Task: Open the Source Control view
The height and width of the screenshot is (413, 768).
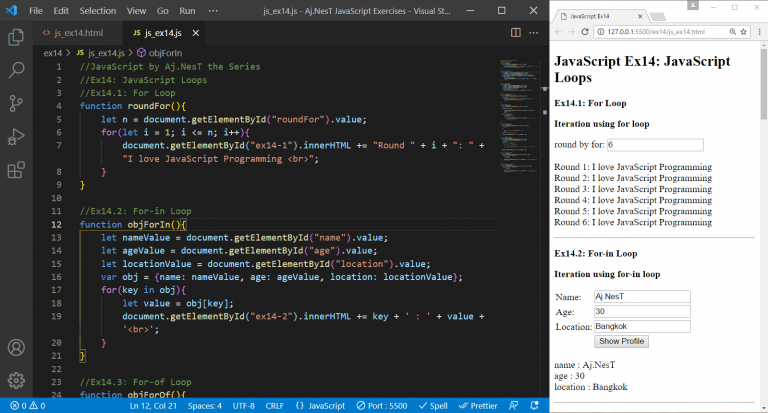Action: click(16, 103)
